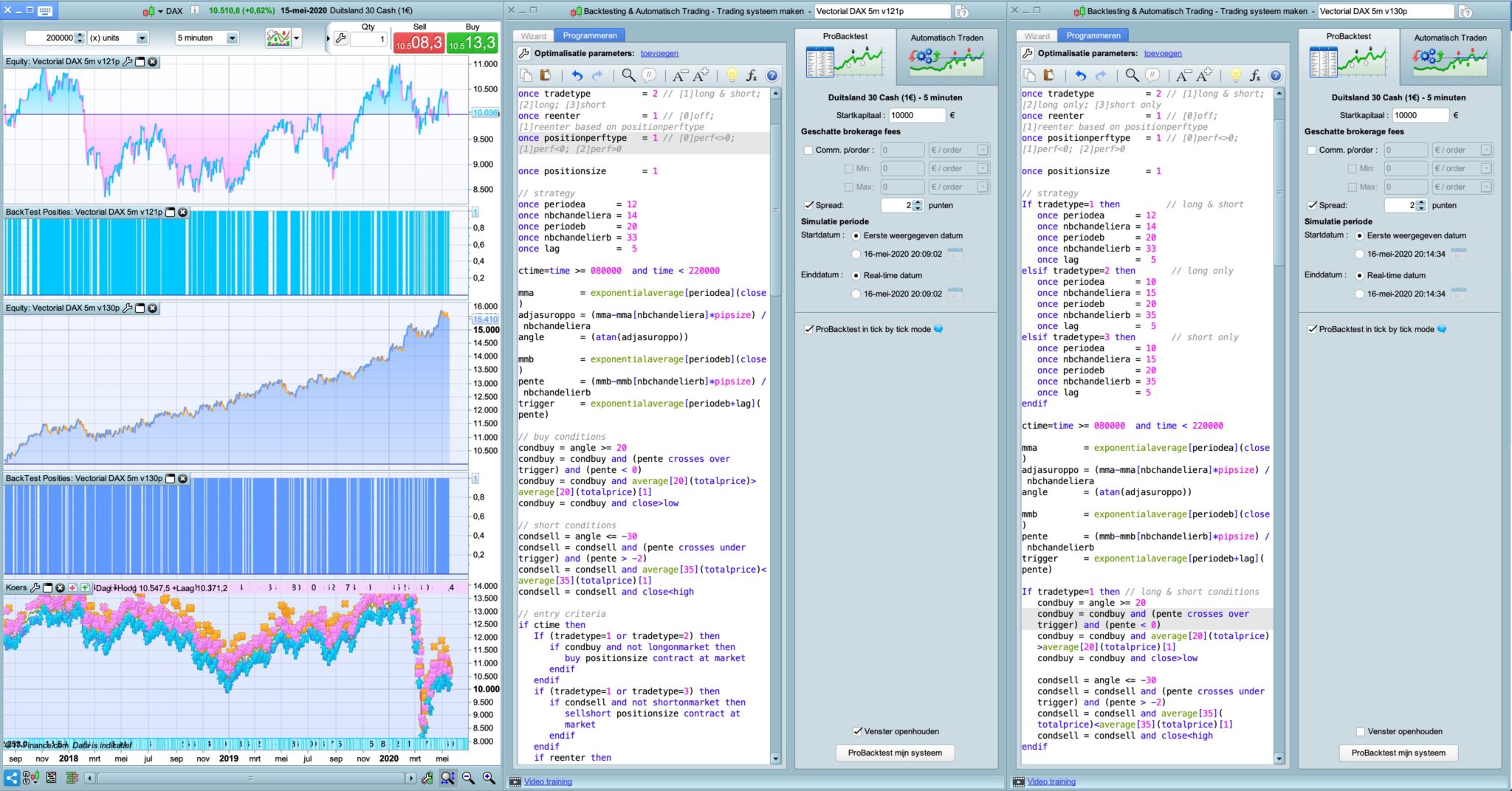Image resolution: width=1512 pixels, height=791 pixels.
Task: Click ProBacktest mijn systeem button for v121p
Action: tap(895, 753)
